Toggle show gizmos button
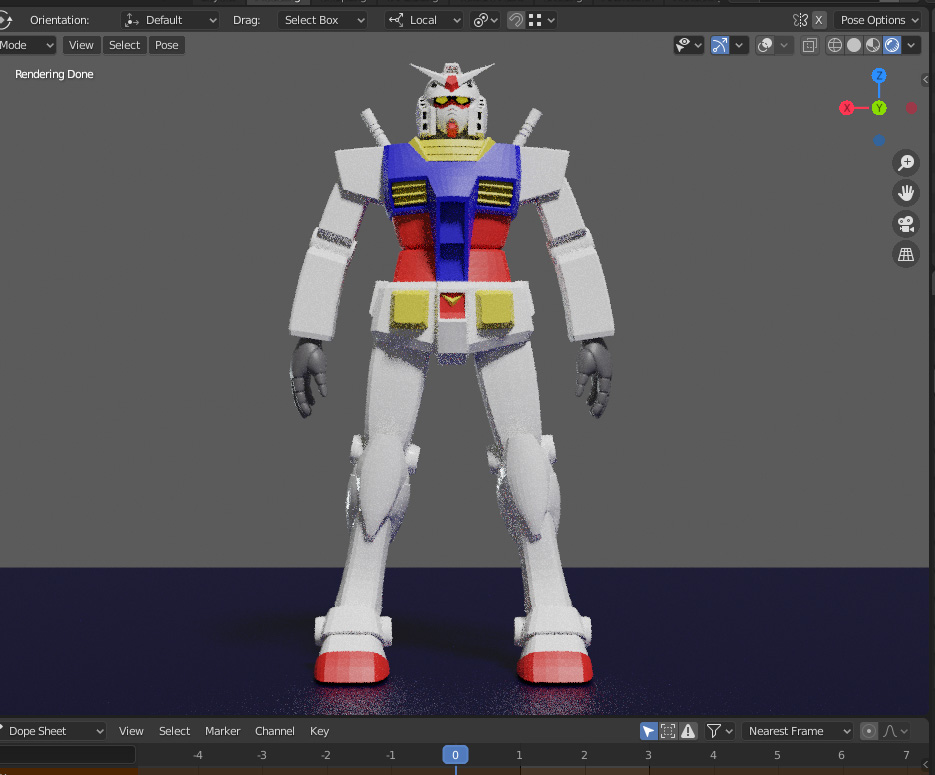The image size is (935, 775). coord(720,45)
